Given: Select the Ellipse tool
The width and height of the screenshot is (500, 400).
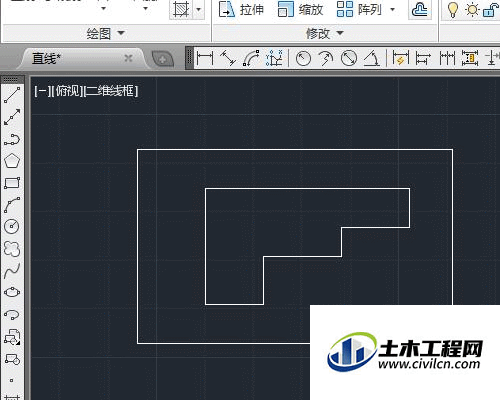Looking at the screenshot, I should click(12, 292).
